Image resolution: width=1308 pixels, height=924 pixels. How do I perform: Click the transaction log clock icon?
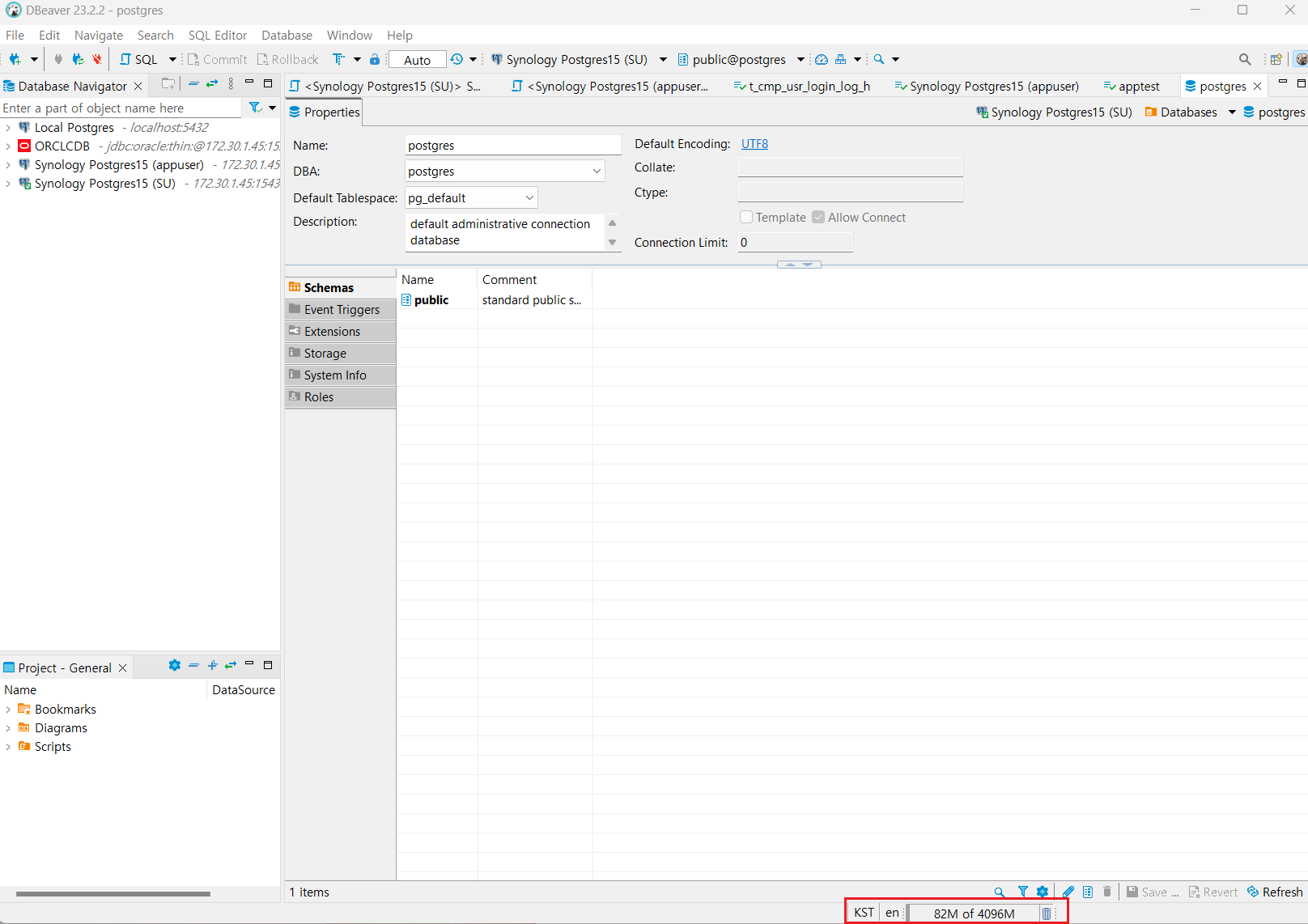(x=457, y=59)
